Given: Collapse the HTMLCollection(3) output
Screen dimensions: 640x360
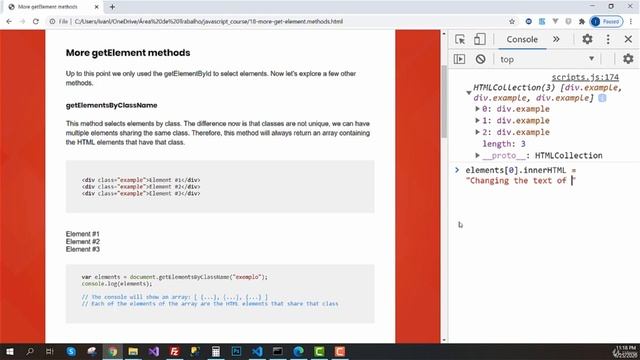Looking at the screenshot, I should coord(469,93).
